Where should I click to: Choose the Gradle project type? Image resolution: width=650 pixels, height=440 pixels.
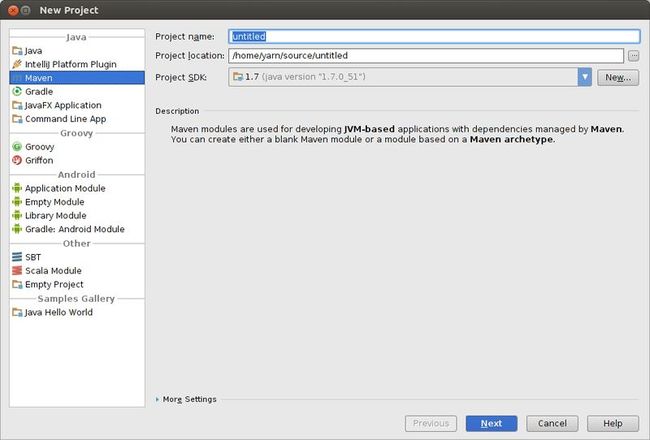click(x=77, y=92)
